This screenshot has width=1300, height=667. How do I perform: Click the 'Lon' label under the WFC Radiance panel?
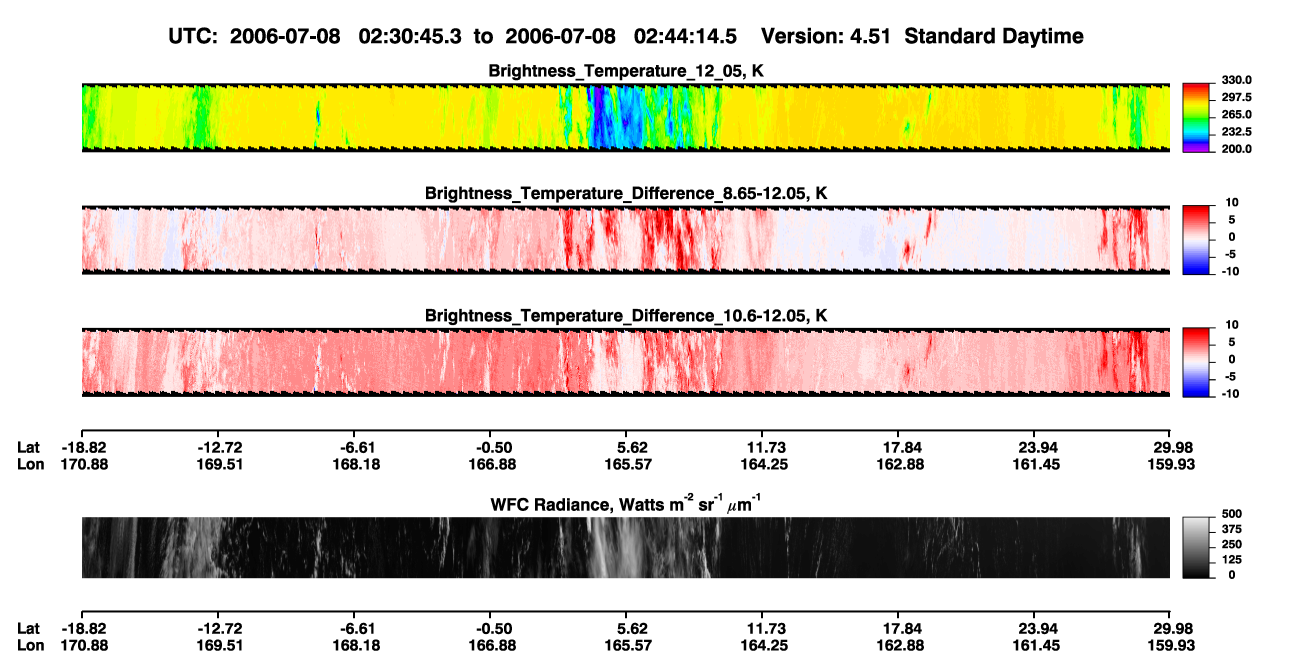[30, 646]
